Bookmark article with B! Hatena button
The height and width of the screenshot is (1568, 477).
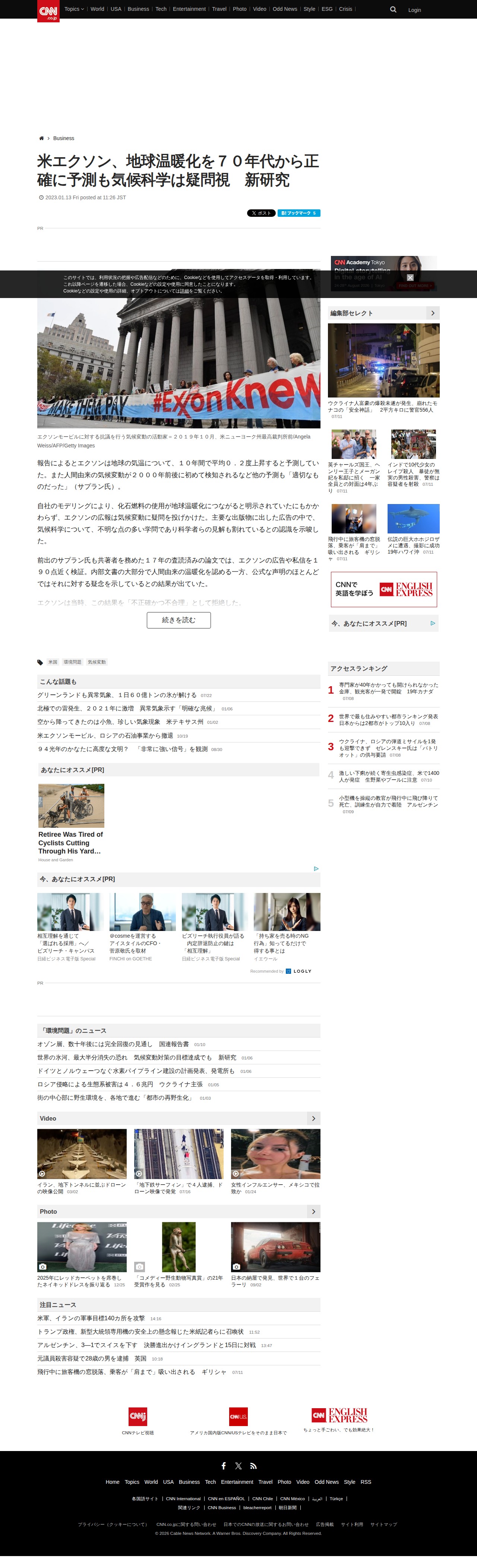(x=298, y=213)
